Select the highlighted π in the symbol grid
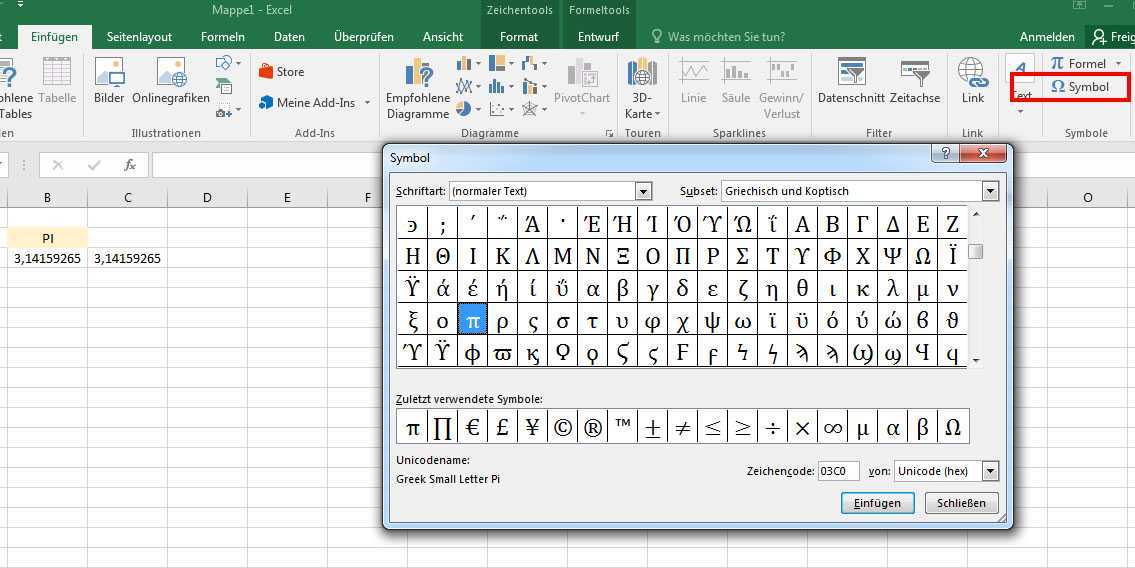Image resolution: width=1135 pixels, height=568 pixels. (473, 320)
